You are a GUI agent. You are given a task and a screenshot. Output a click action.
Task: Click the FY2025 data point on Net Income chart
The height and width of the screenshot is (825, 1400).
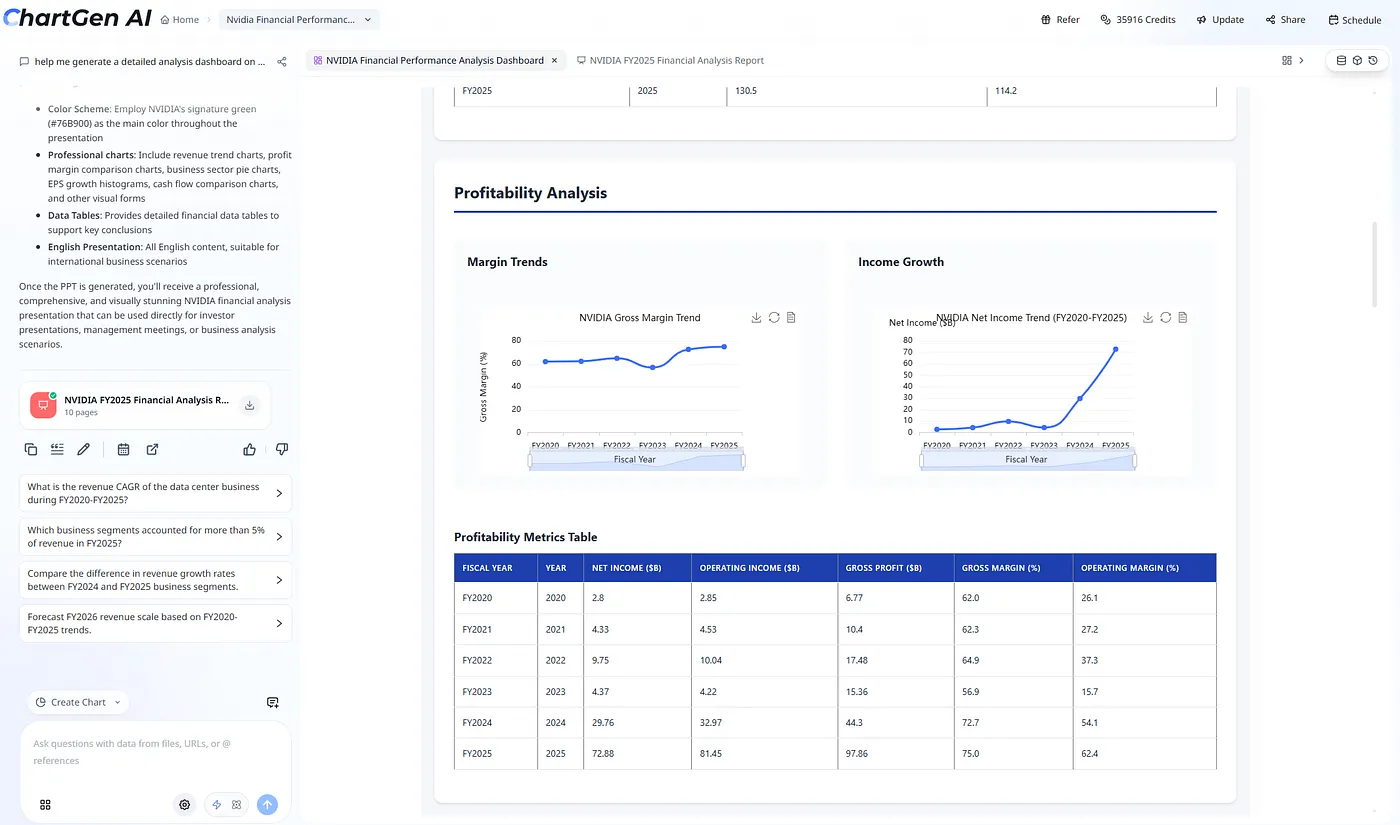click(x=1115, y=349)
